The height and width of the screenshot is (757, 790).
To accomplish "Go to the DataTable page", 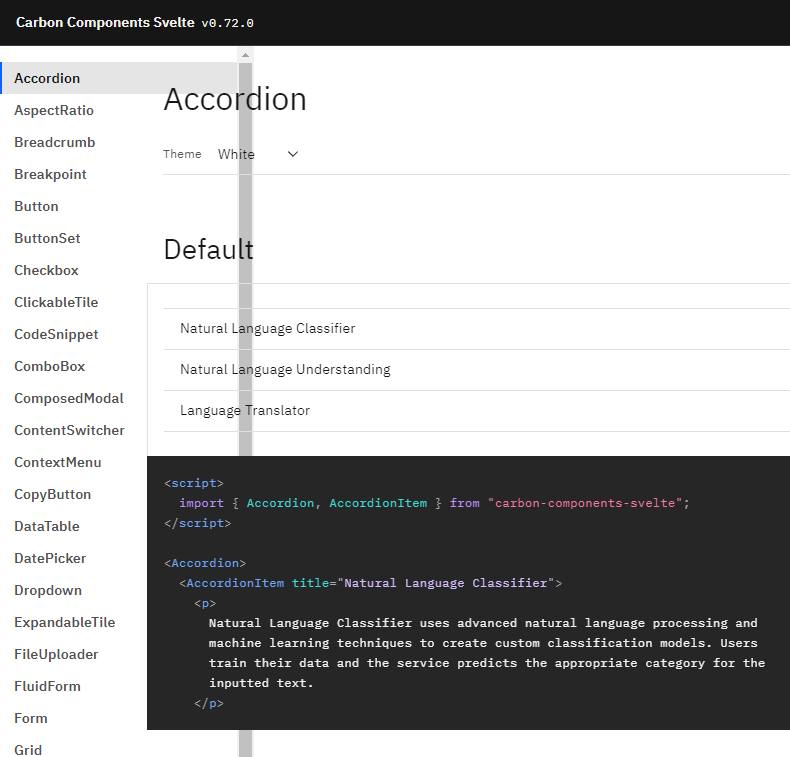I will 47,526.
